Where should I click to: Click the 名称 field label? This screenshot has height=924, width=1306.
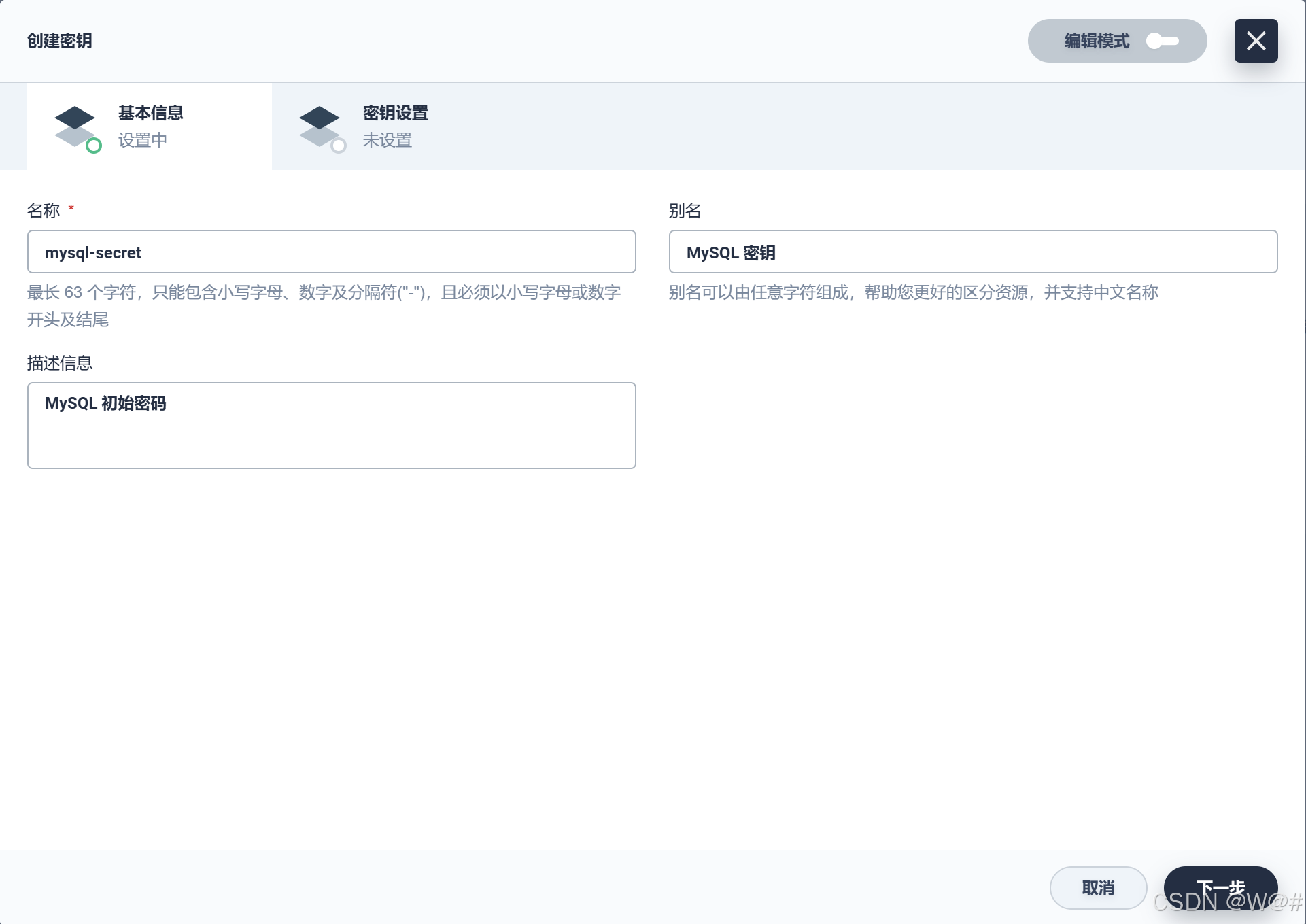[x=44, y=211]
